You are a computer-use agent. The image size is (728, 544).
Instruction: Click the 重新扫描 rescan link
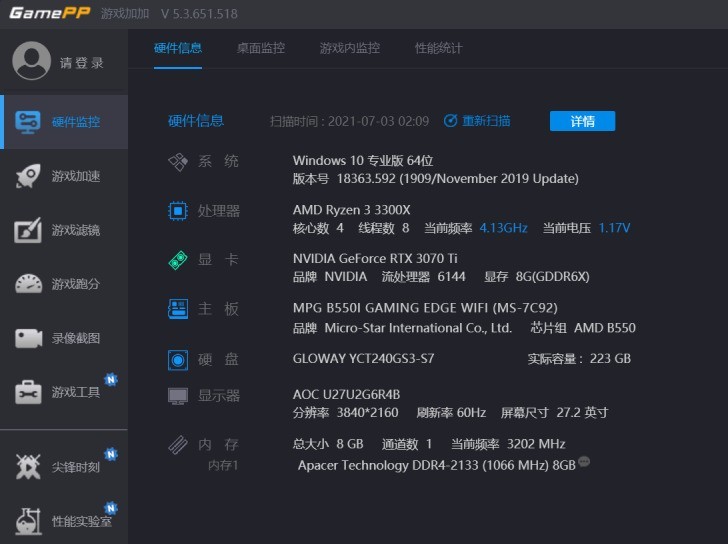[486, 121]
